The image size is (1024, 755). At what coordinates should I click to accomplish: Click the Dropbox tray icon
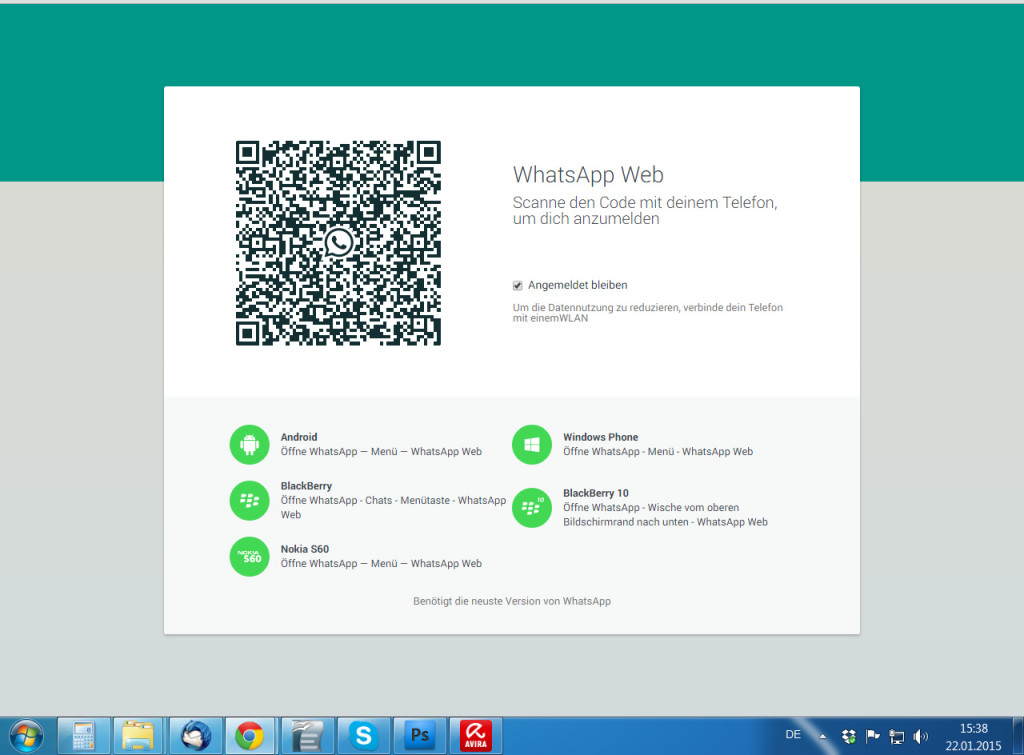click(x=848, y=736)
